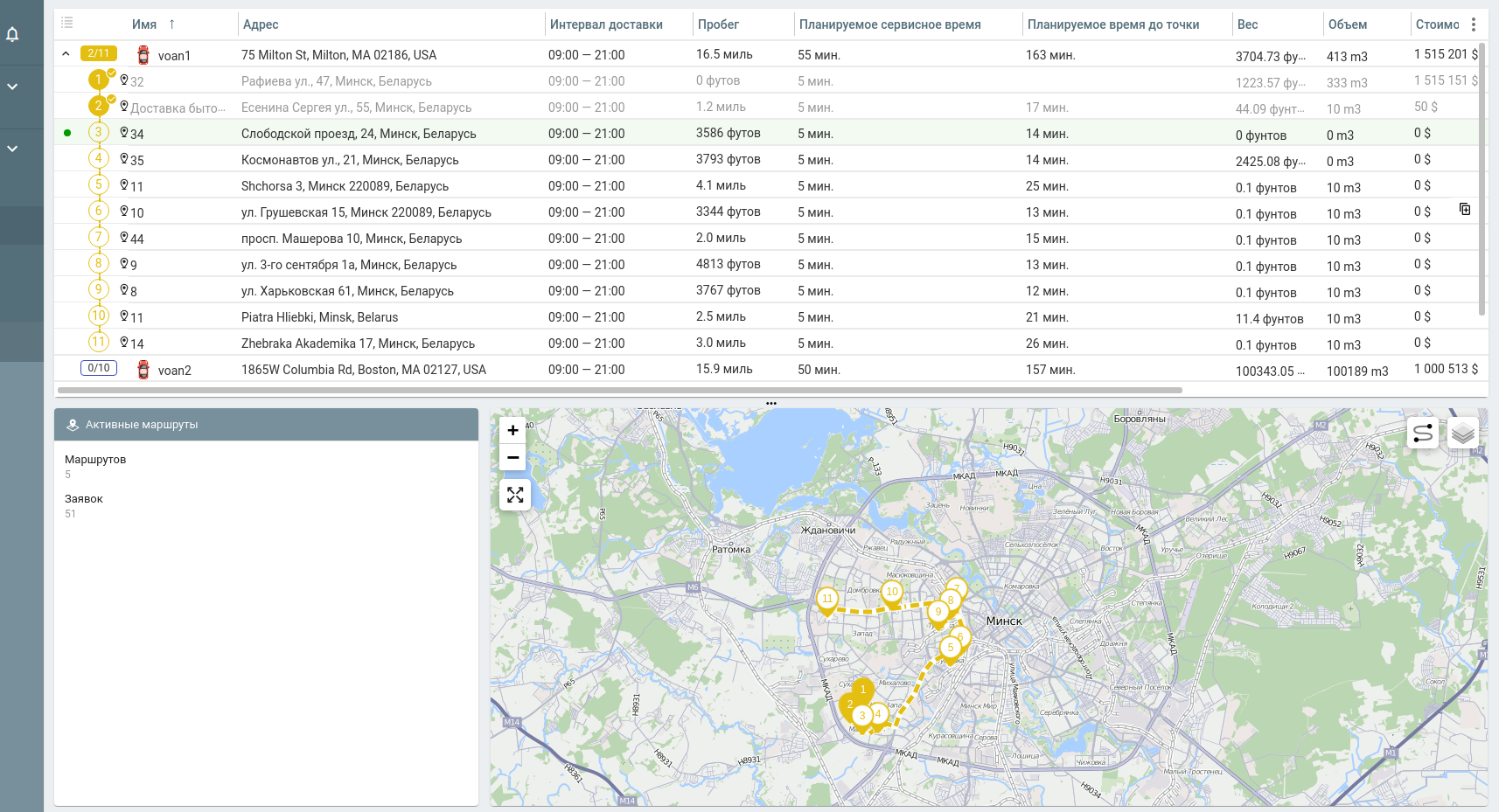1499x812 pixels.
Task: Click the copy icon in row 6
Action: click(1465, 209)
